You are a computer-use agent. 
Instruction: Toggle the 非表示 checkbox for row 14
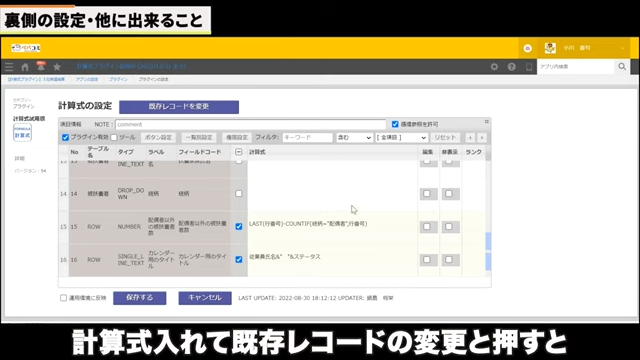tap(449, 193)
